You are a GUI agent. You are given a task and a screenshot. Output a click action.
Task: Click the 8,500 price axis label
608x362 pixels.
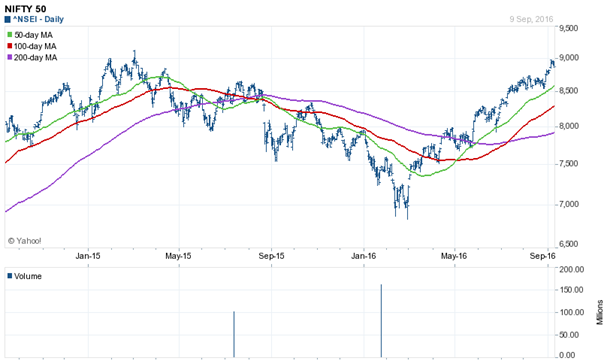coord(568,91)
